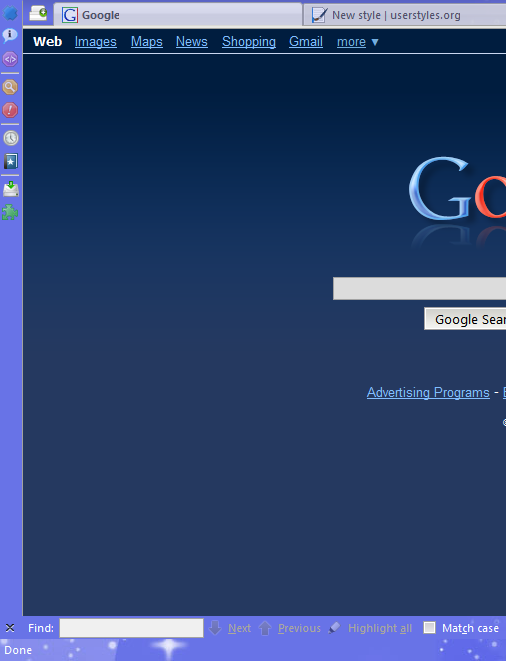Open the downloads icon in sidebar
Viewport: 506px width, 661px height.
[11, 189]
